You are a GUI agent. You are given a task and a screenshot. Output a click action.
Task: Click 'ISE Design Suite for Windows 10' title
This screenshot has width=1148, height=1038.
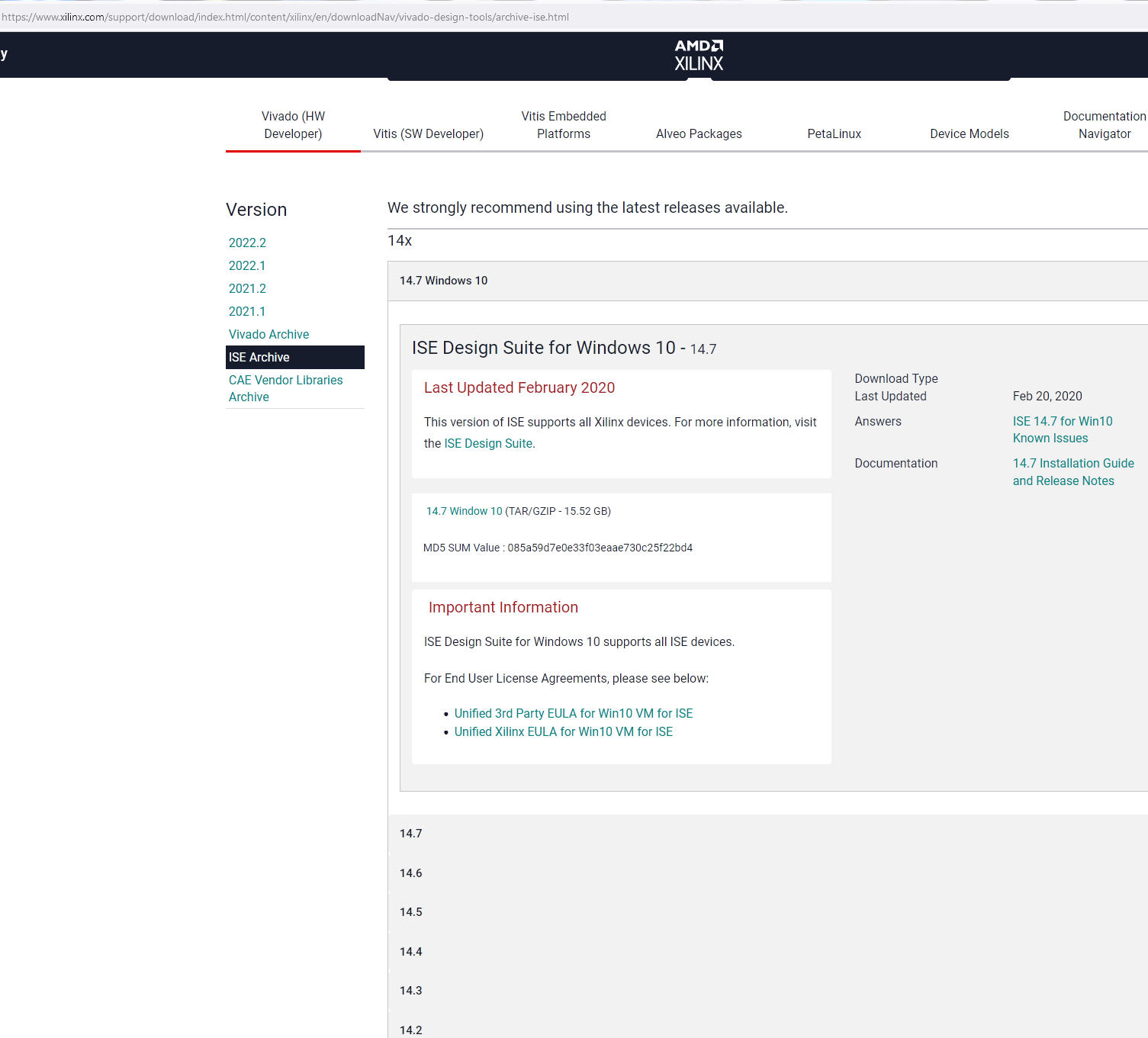(544, 348)
